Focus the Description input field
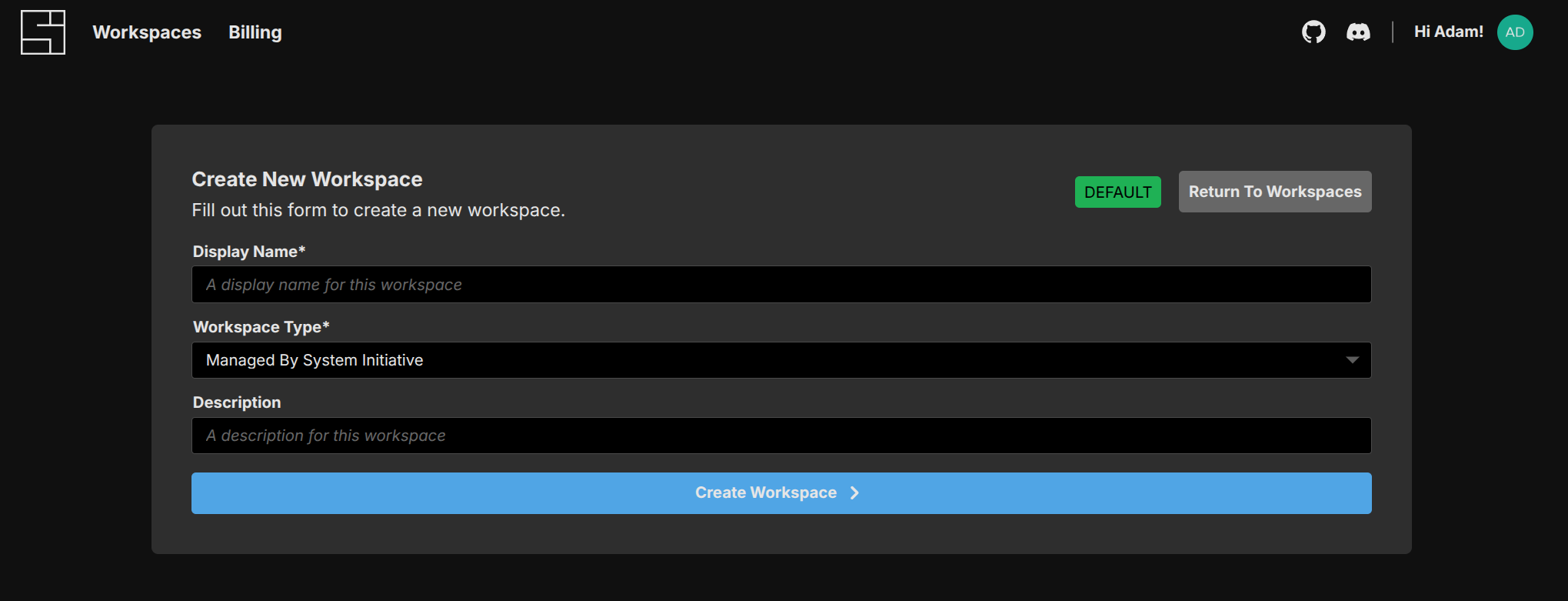The height and width of the screenshot is (601, 1568). [x=781, y=436]
